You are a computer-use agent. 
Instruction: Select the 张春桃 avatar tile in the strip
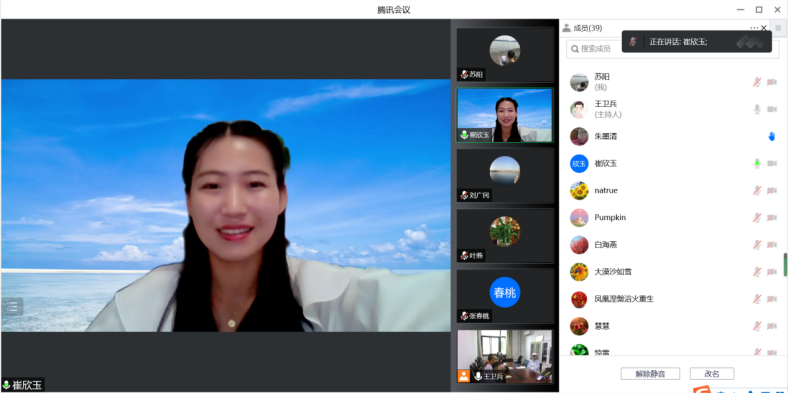point(505,296)
